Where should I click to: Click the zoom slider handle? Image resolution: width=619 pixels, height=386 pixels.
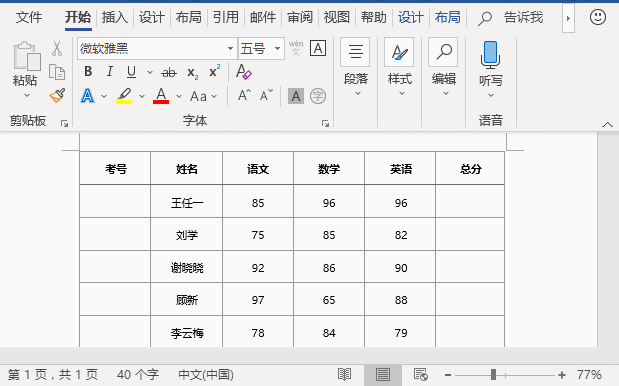[x=493, y=375]
